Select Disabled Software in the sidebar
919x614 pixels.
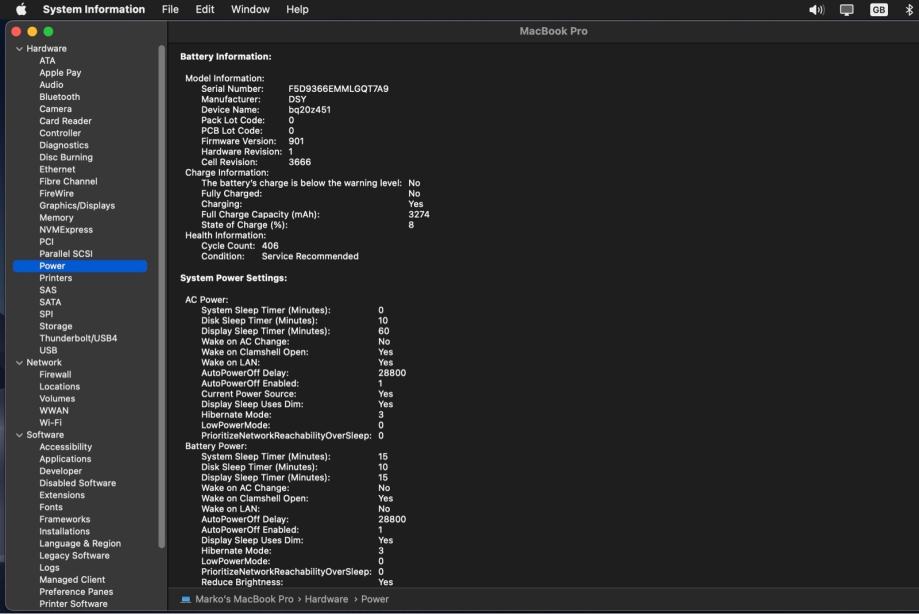click(77, 483)
